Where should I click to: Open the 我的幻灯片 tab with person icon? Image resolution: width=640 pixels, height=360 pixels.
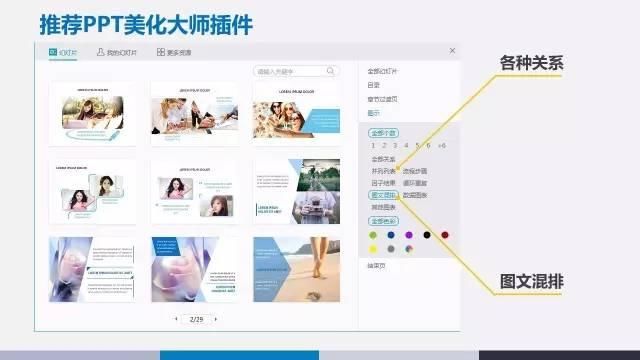(x=117, y=52)
